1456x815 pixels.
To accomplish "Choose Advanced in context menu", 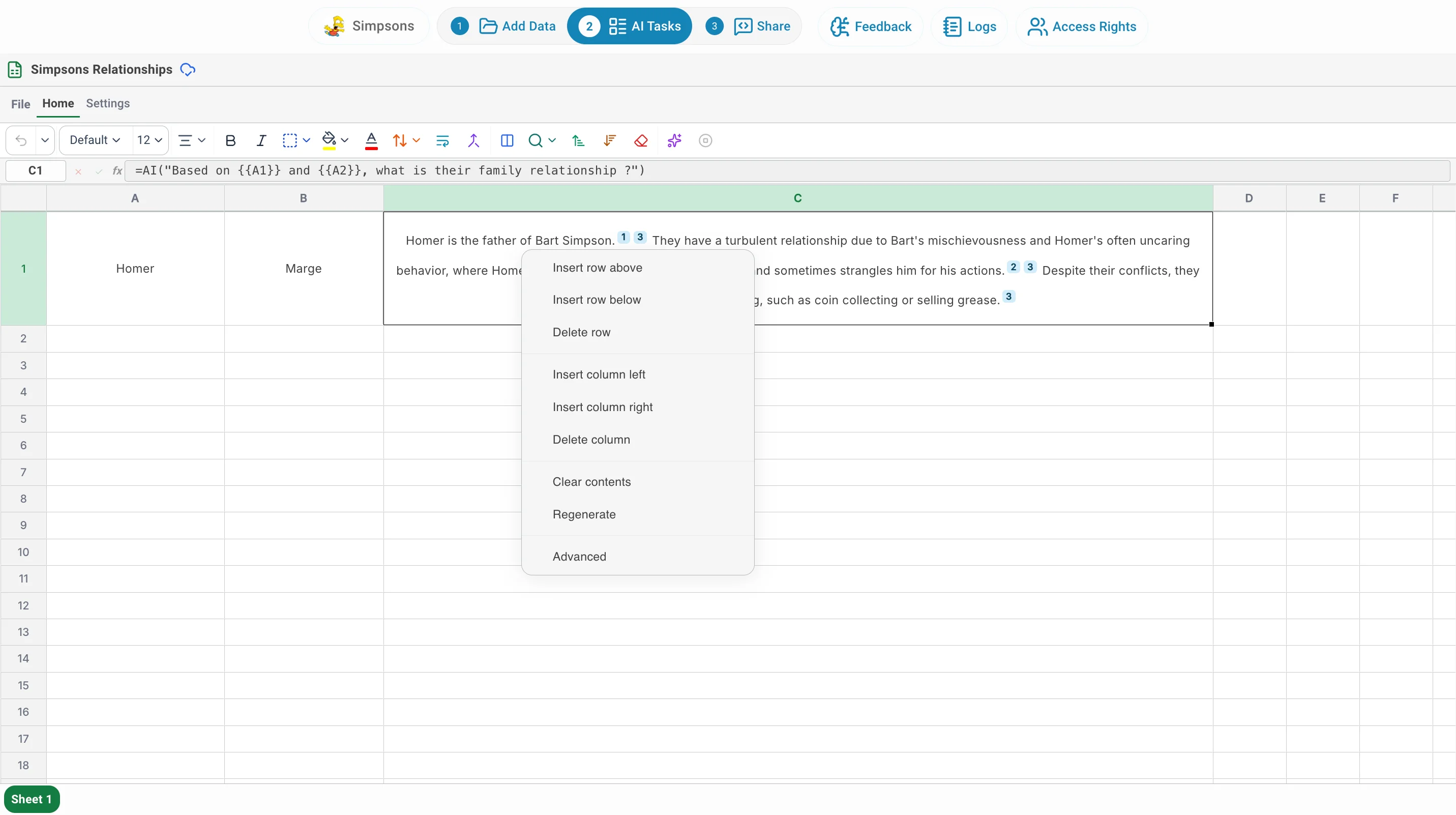I will pos(638,557).
